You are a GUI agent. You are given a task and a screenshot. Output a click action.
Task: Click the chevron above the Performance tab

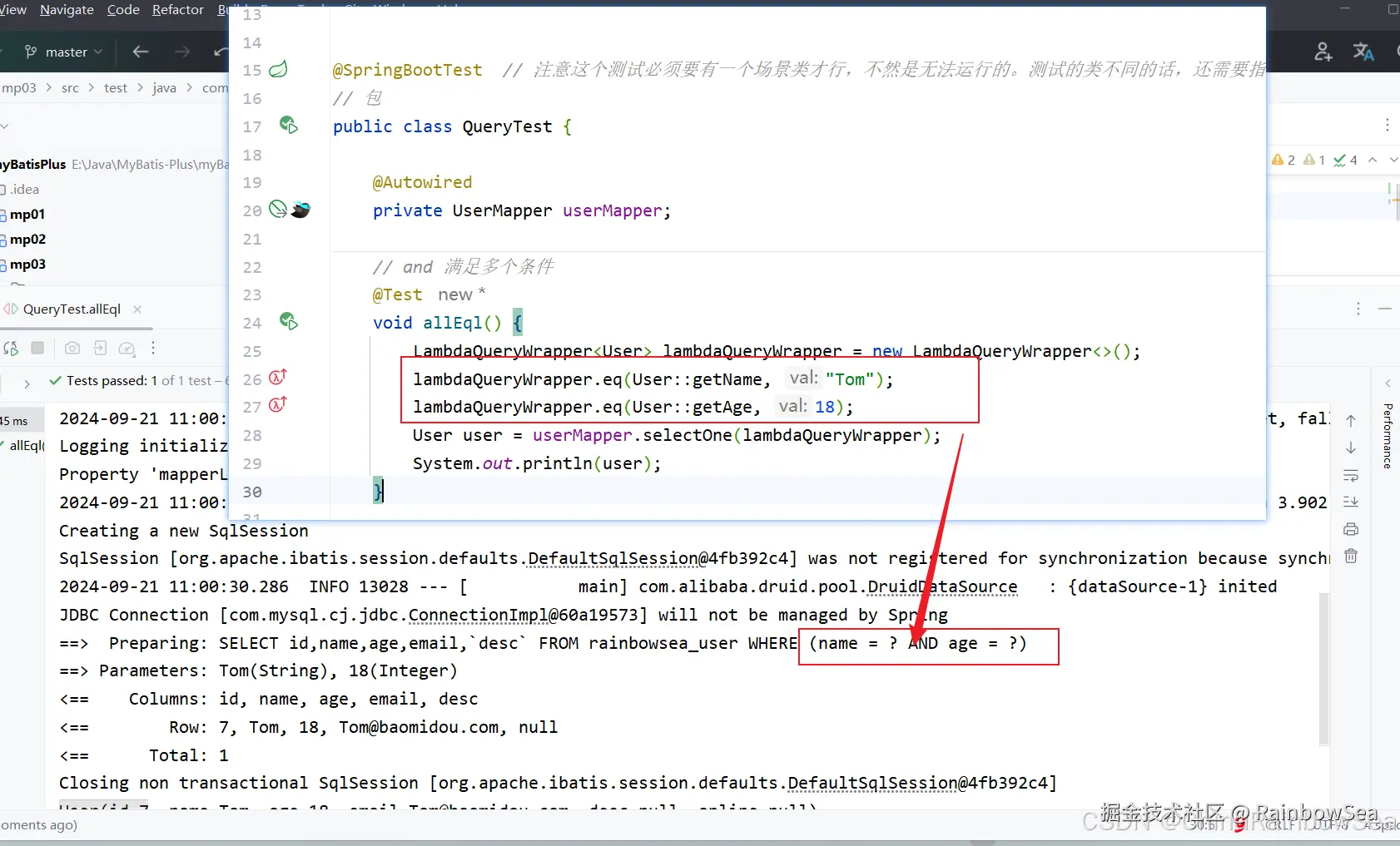point(1388,383)
